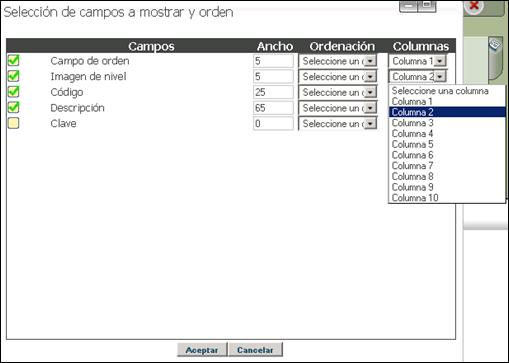
Task: Click the 'Descripción' field label
Action: 77,108
